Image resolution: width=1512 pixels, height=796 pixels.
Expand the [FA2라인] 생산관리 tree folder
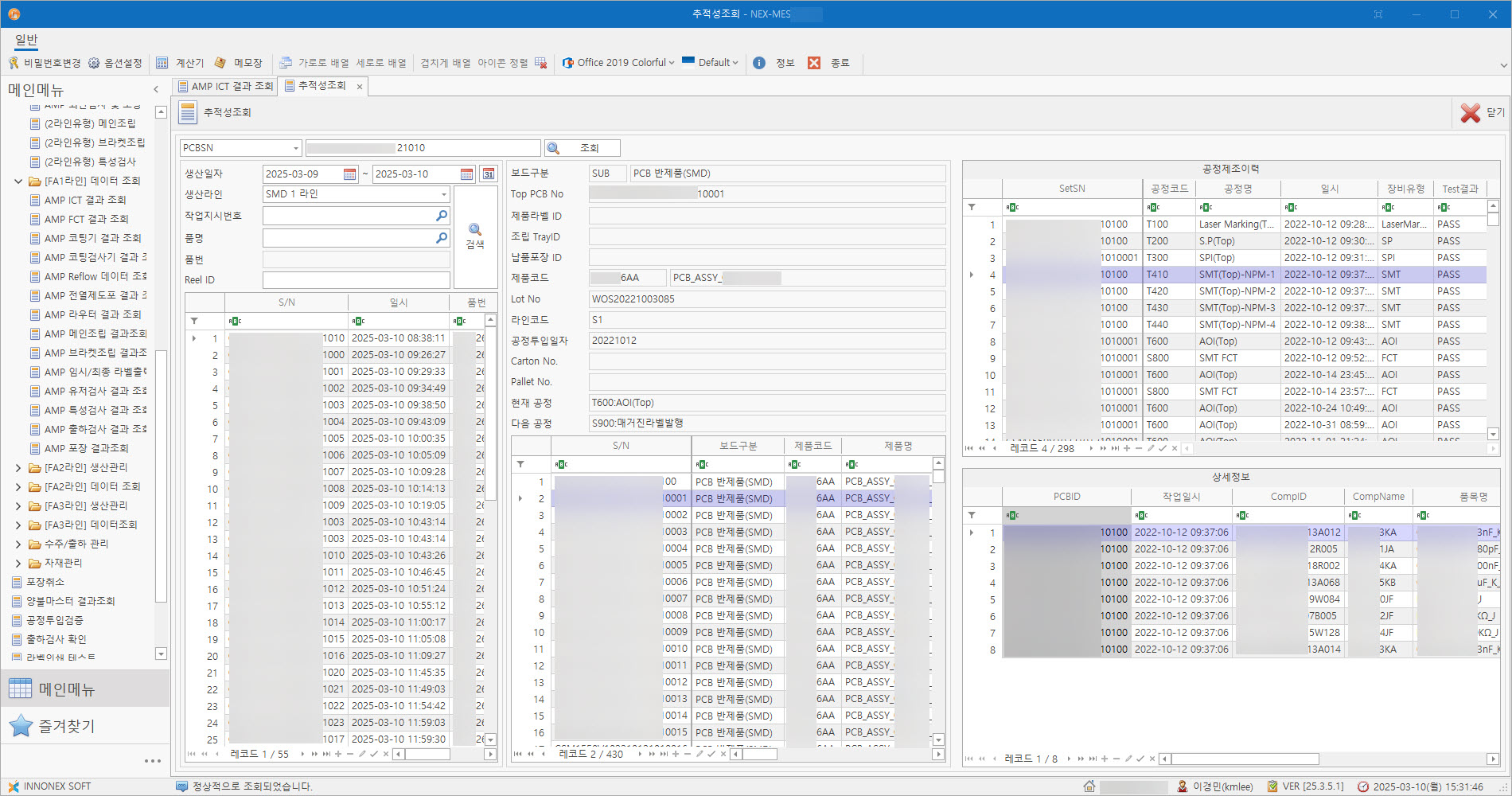click(x=18, y=467)
